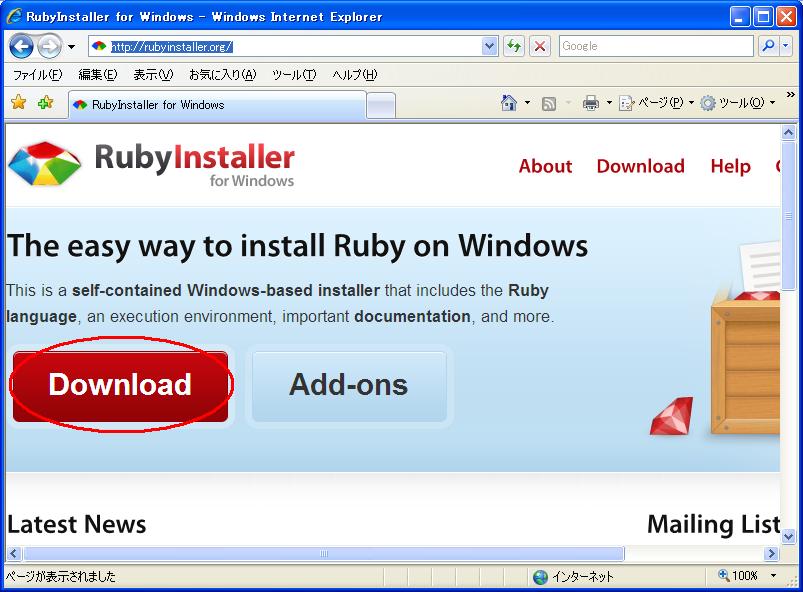The height and width of the screenshot is (592, 803).
Task: Click the Google search box
Action: pyautogui.click(x=656, y=46)
